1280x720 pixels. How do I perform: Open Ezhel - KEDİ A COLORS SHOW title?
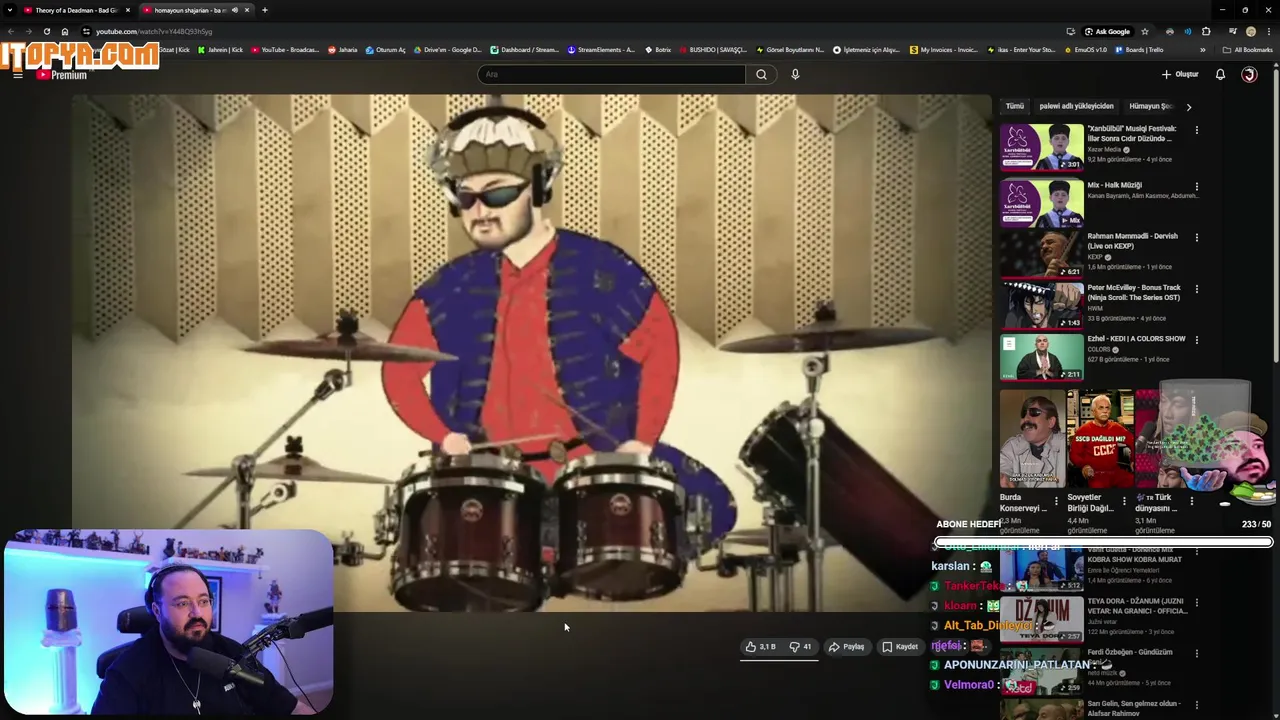(1136, 339)
